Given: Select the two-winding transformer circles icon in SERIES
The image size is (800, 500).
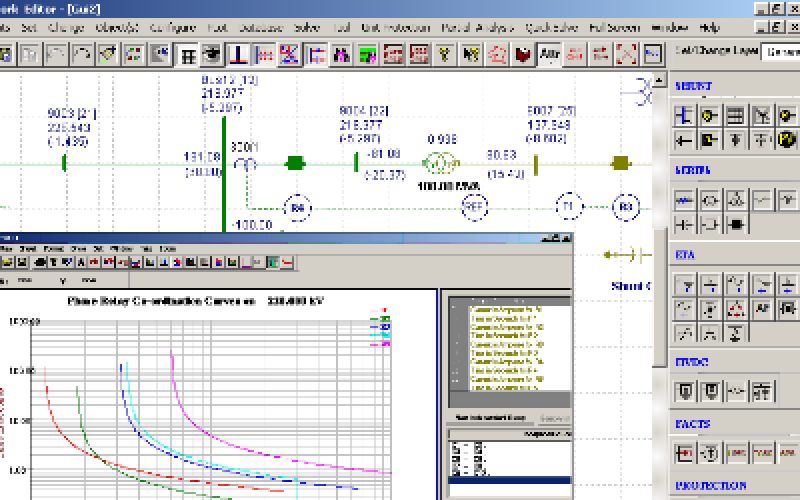Looking at the screenshot, I should coord(710,199).
